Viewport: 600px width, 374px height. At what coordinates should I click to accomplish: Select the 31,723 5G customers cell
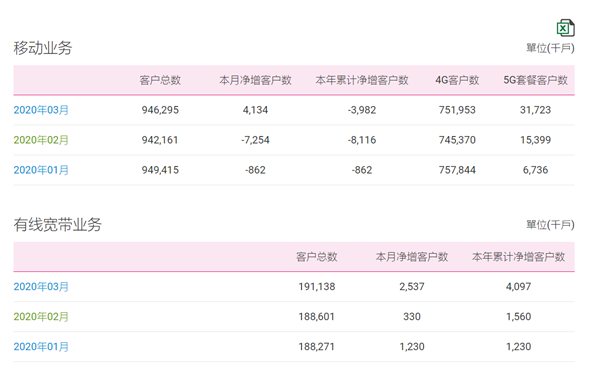pos(535,110)
